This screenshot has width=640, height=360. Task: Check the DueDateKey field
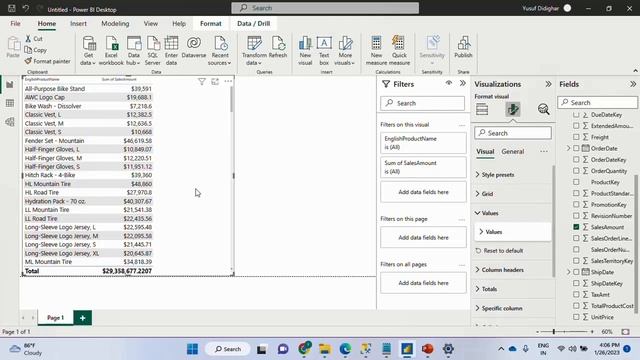pos(576,115)
